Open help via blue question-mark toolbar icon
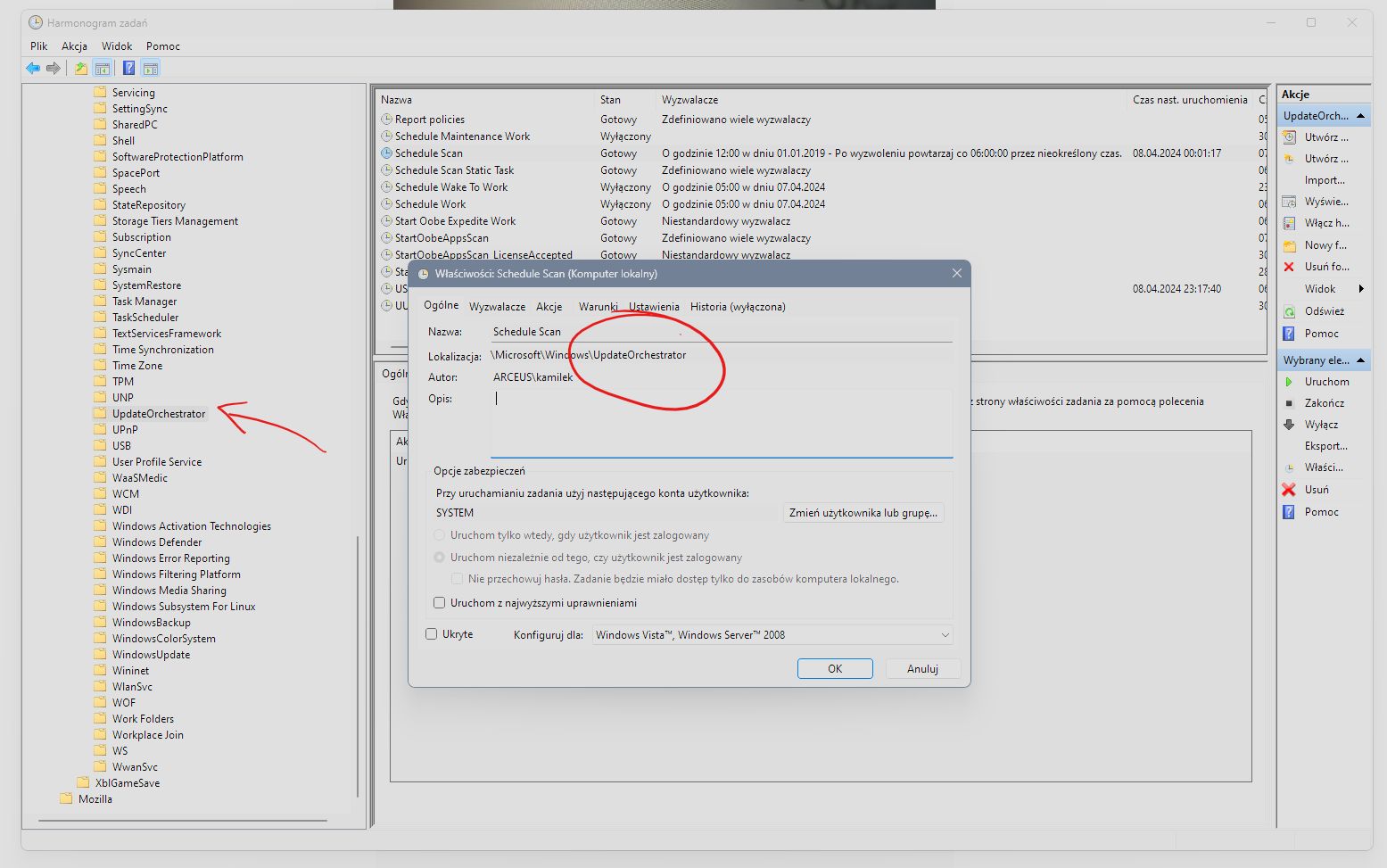 click(128, 68)
